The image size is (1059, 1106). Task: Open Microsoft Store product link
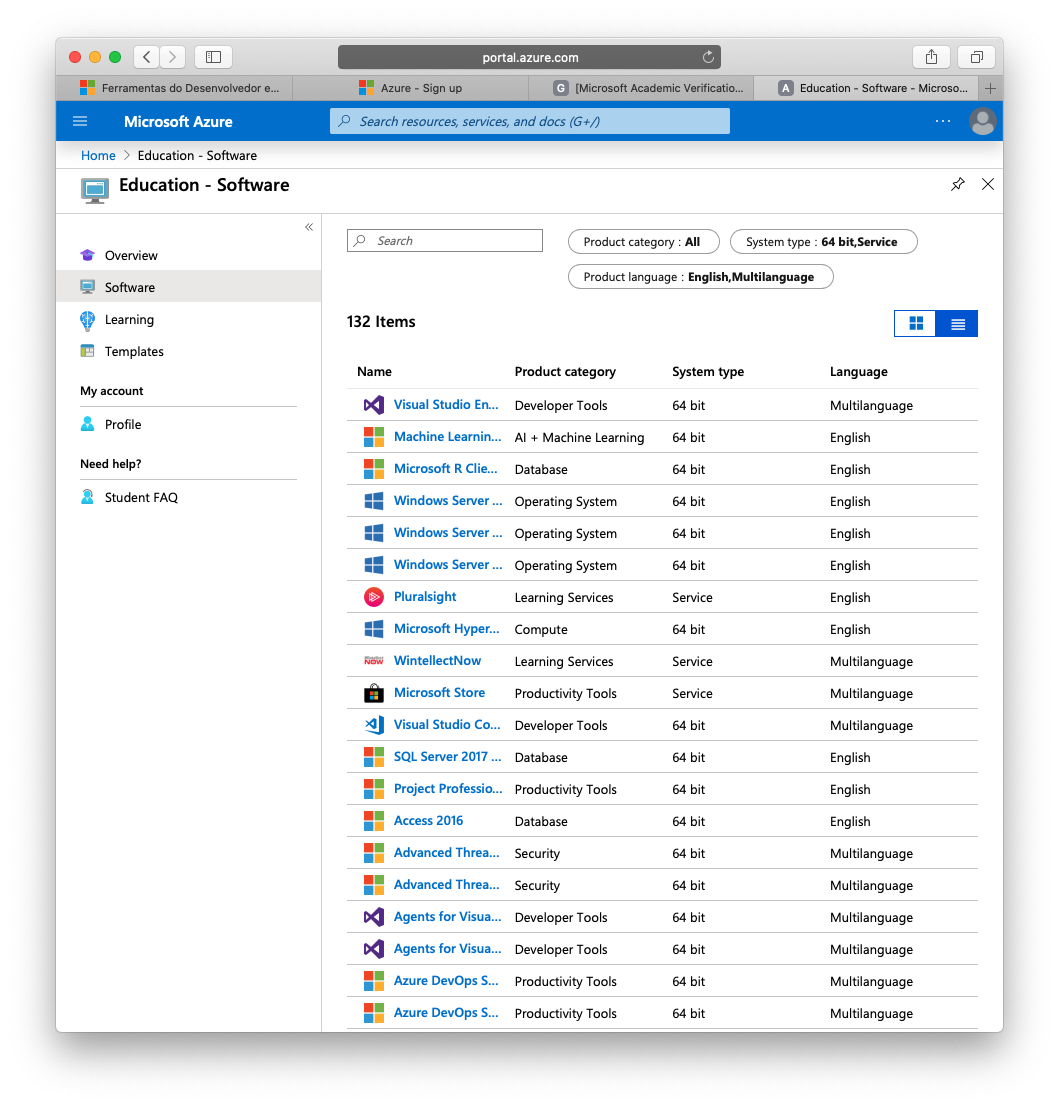(x=440, y=693)
